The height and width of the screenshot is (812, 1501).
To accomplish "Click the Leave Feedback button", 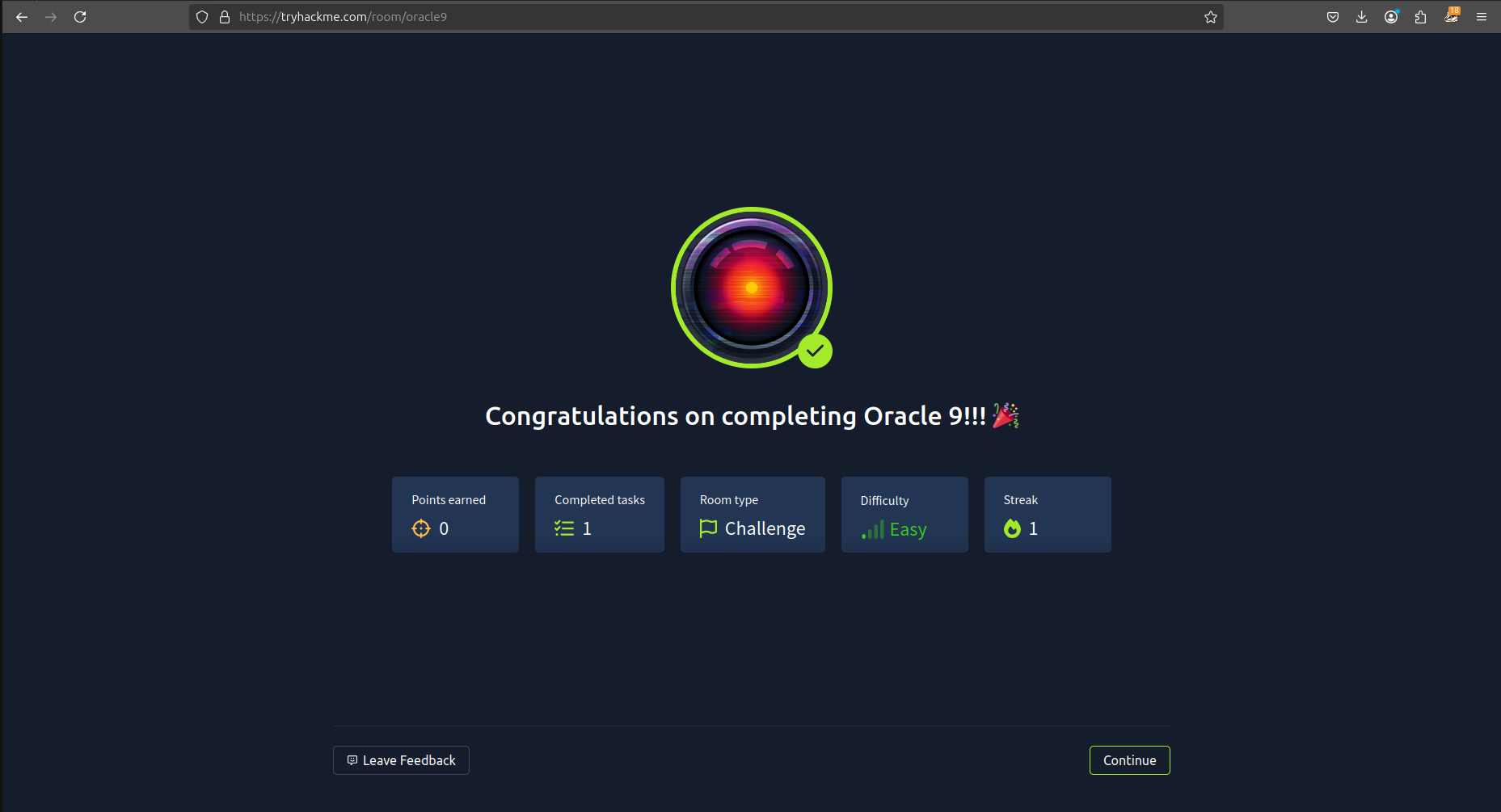I will coord(401,760).
